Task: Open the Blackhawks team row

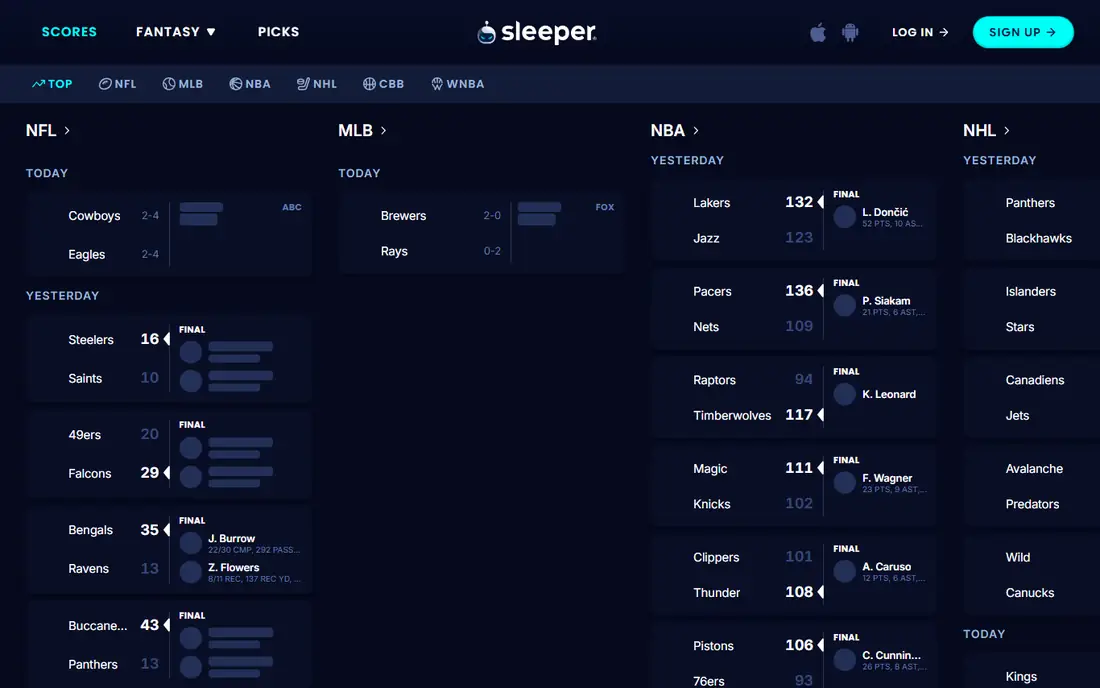Action: [1038, 238]
